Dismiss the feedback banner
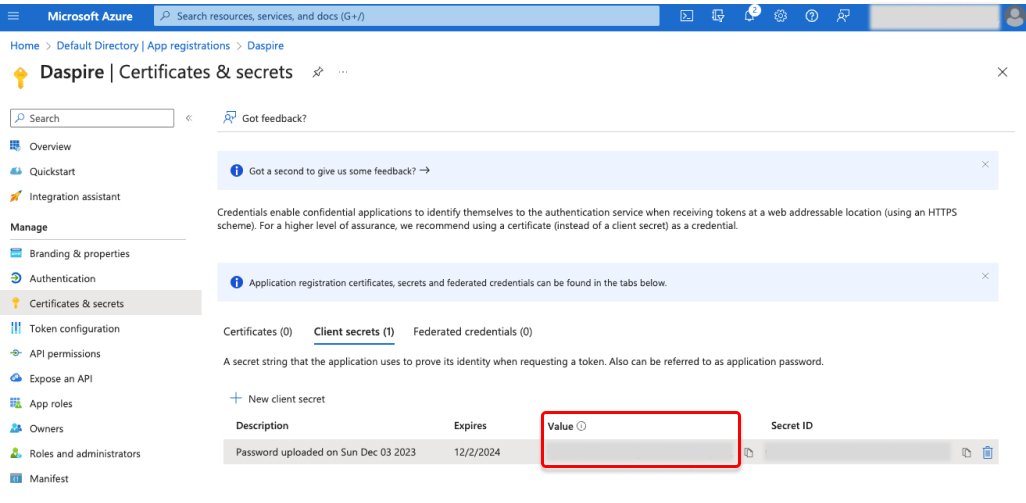 985,164
